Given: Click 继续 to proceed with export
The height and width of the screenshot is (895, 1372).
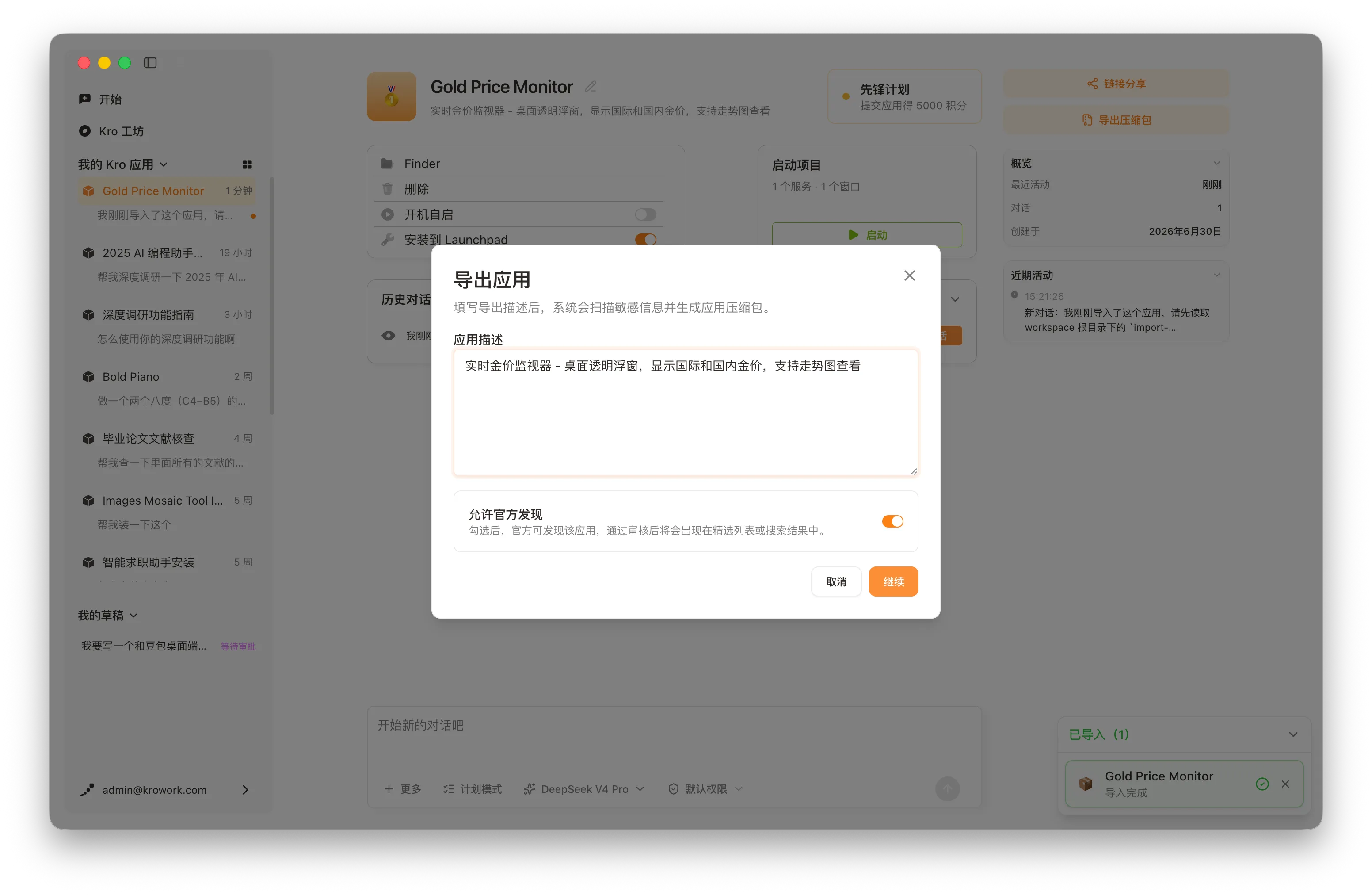Looking at the screenshot, I should (x=893, y=581).
